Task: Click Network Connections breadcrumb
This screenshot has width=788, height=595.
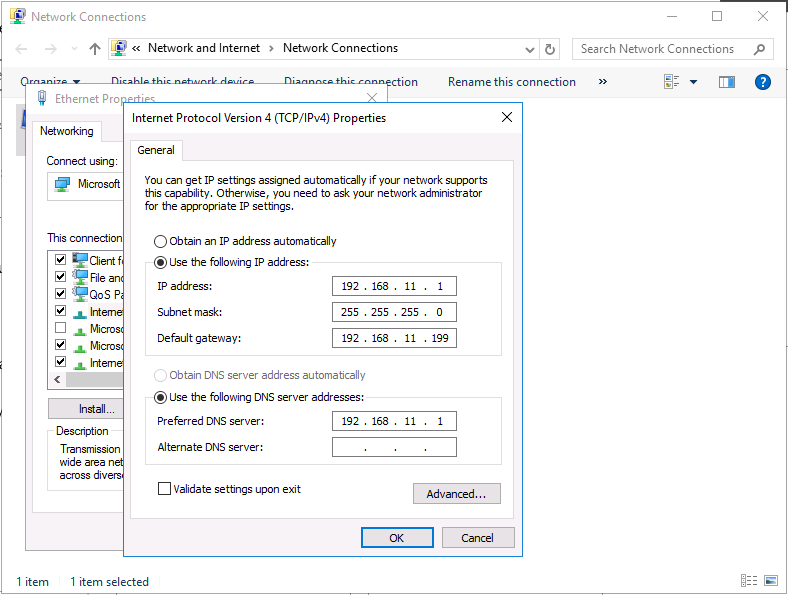Action: (340, 48)
